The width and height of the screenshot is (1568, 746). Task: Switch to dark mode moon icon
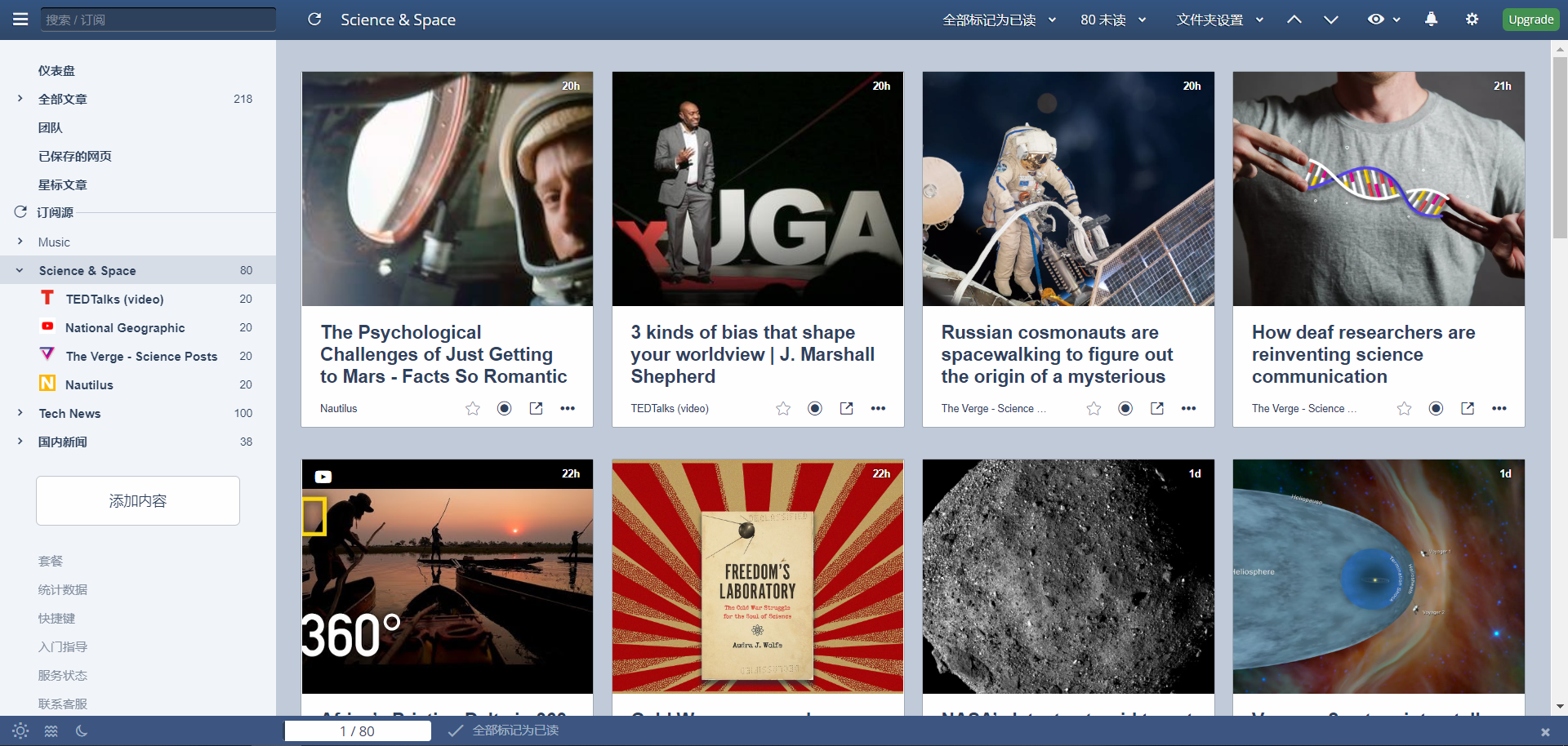click(81, 731)
